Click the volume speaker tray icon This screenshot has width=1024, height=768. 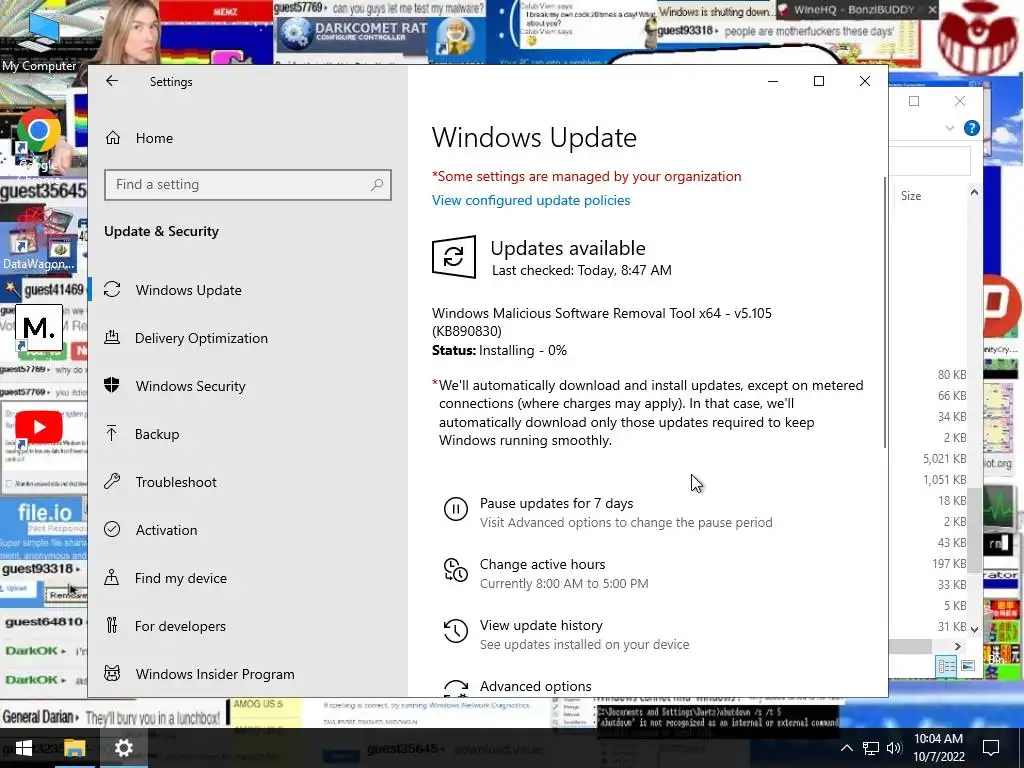pyautogui.click(x=894, y=748)
